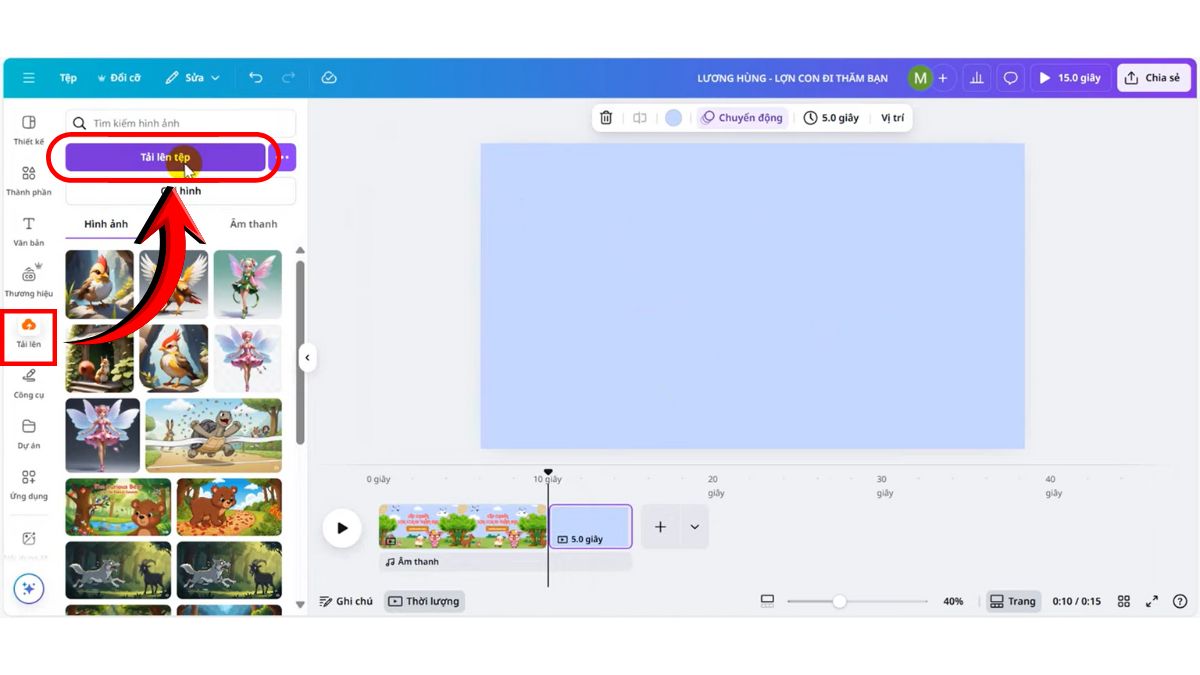
Task: Open the Tệp menu
Action: (x=68, y=77)
